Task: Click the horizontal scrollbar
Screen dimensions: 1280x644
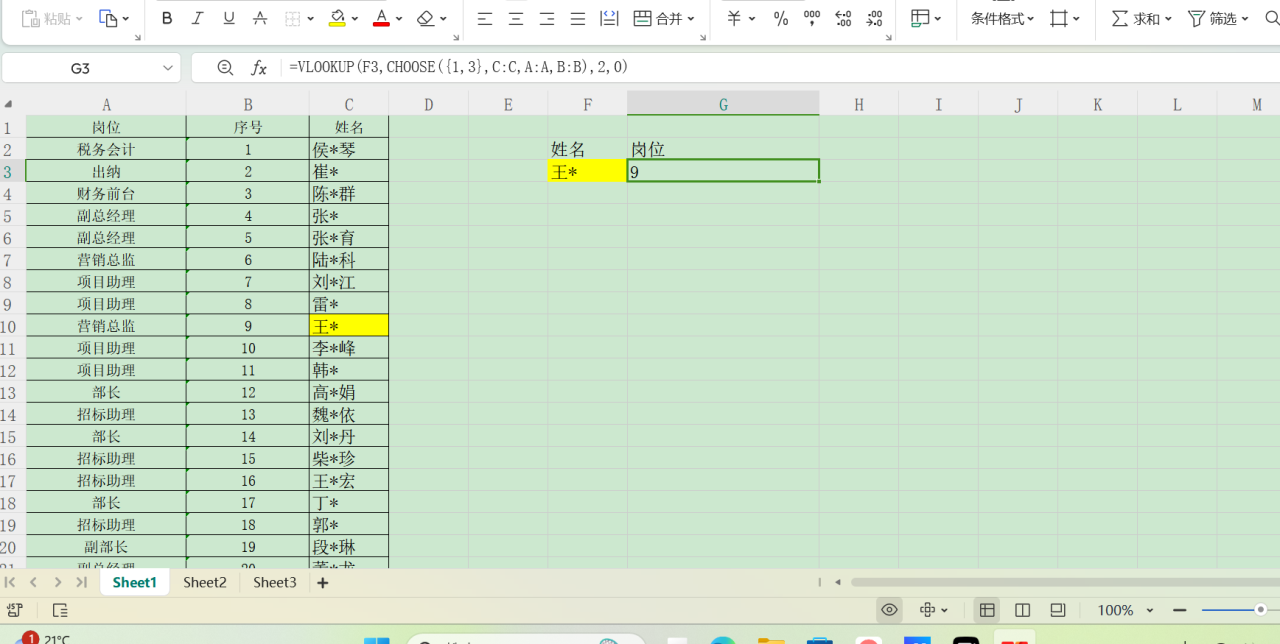Action: tap(1065, 582)
